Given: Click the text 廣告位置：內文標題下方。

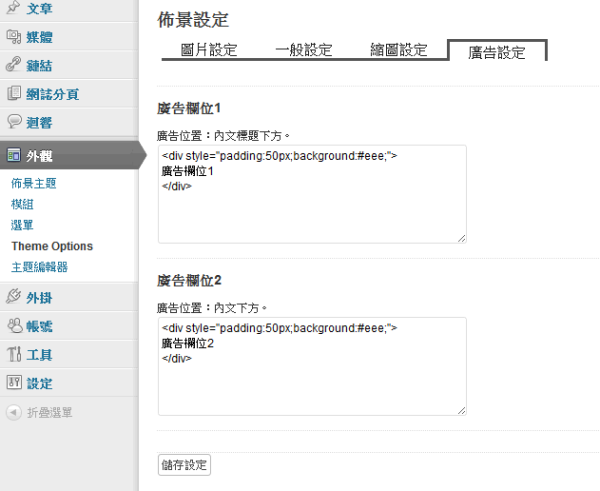Looking at the screenshot, I should 223,135.
